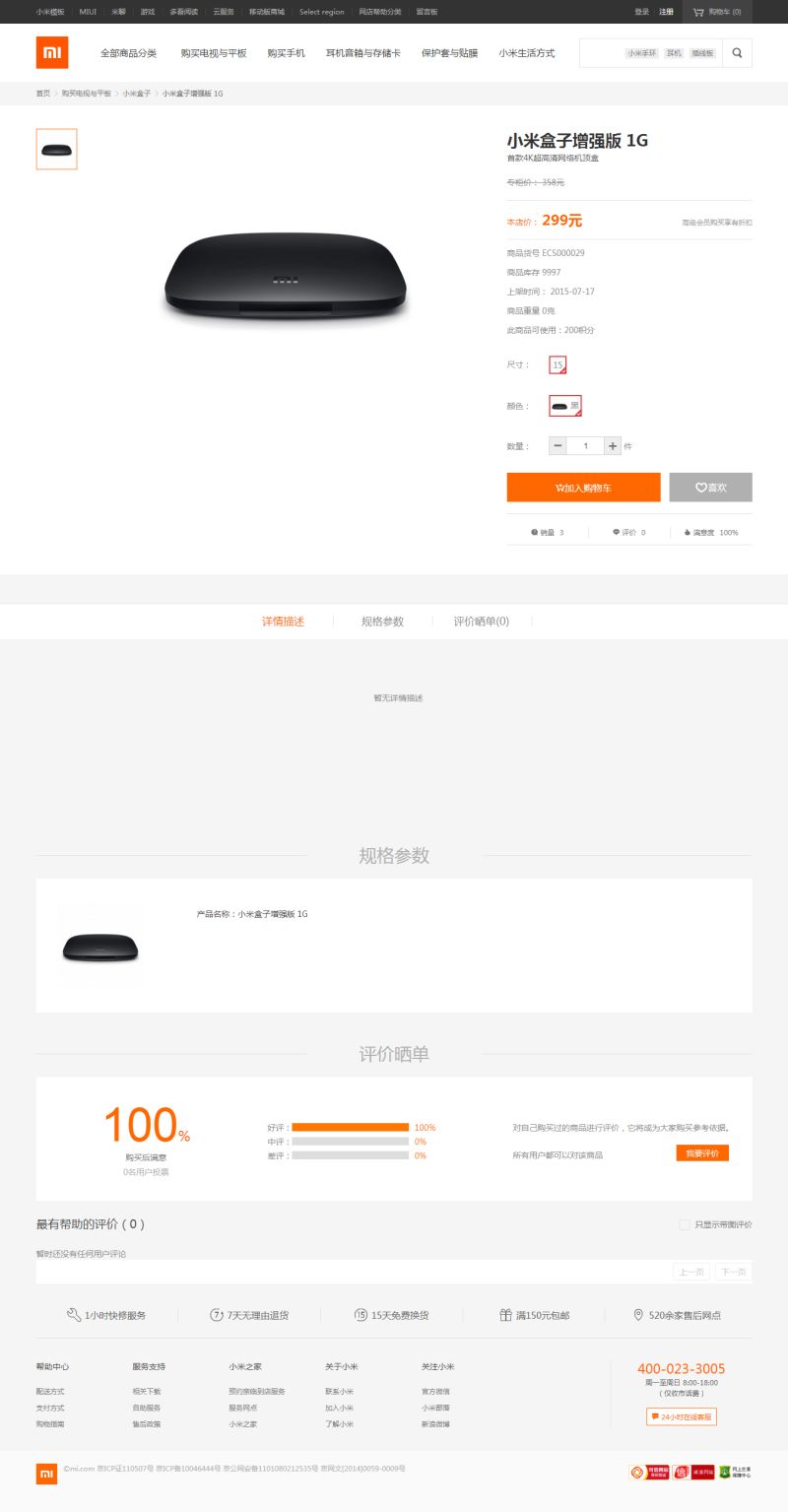Click the grey 喜欢 favorite button
The width and height of the screenshot is (788, 1512).
[x=710, y=488]
